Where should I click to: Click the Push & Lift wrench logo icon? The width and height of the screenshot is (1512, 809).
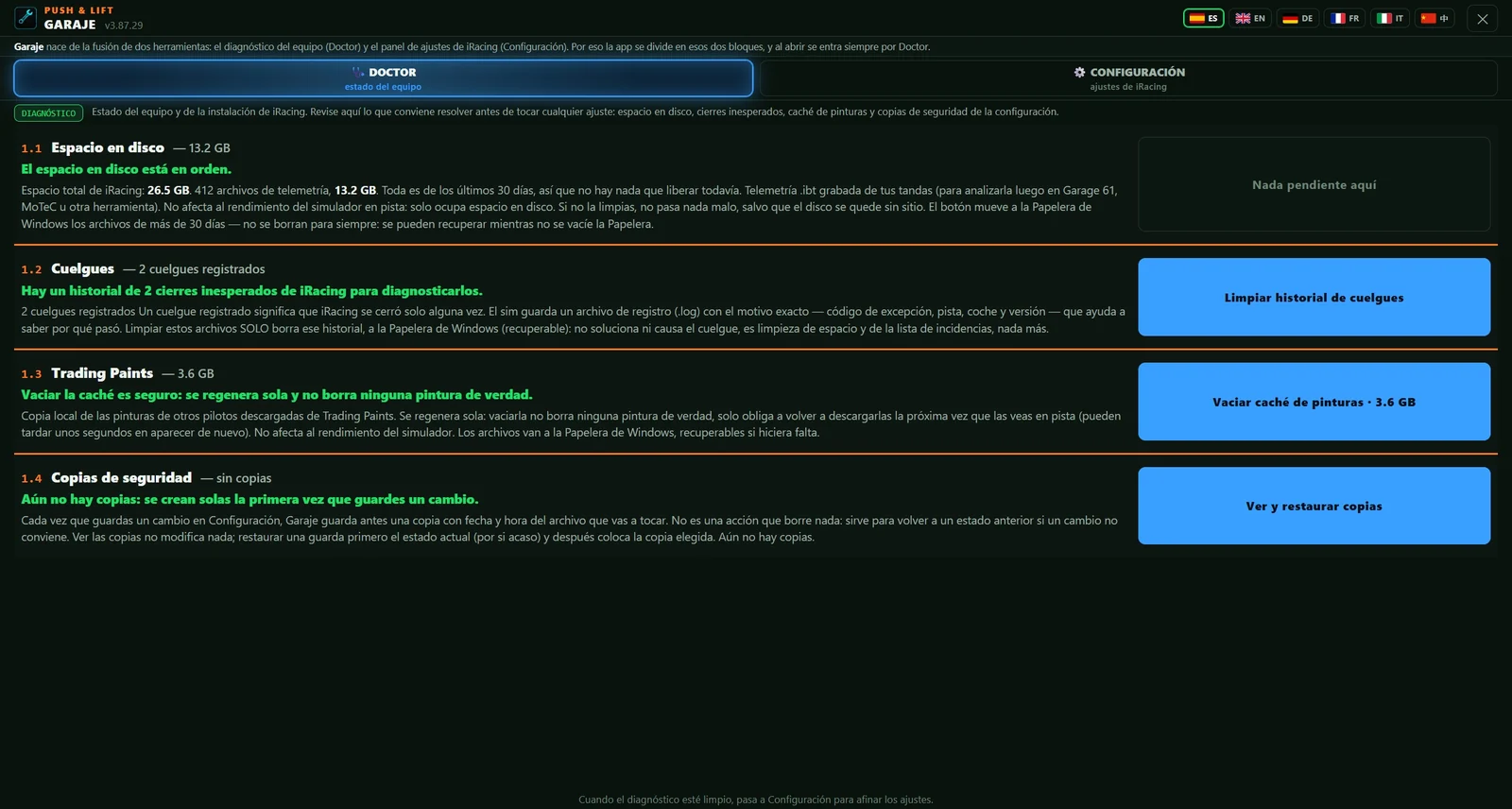click(26, 17)
